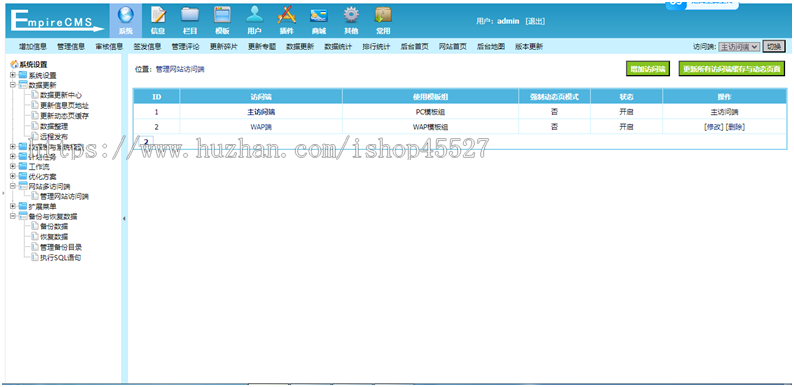Open 排行统计 in the submenu bar
The image size is (794, 387).
pyautogui.click(x=376, y=47)
